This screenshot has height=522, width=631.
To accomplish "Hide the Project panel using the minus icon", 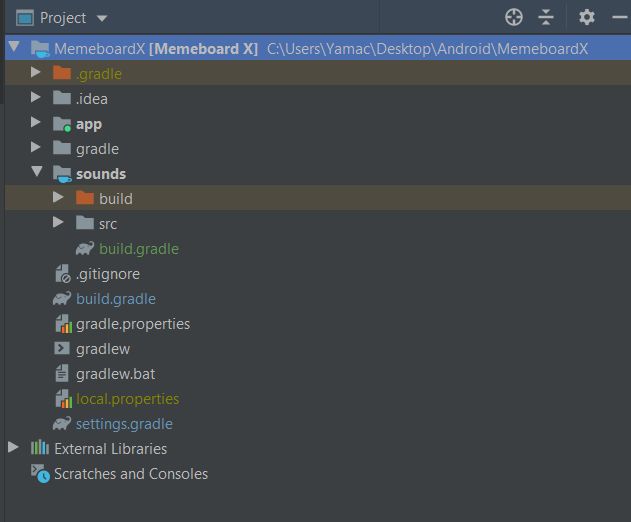I will click(620, 17).
